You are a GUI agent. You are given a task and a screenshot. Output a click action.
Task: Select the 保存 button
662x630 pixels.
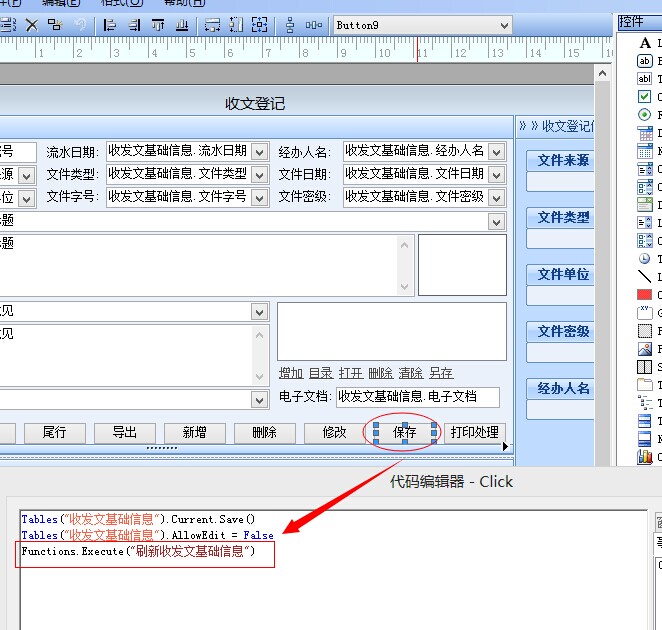[405, 433]
